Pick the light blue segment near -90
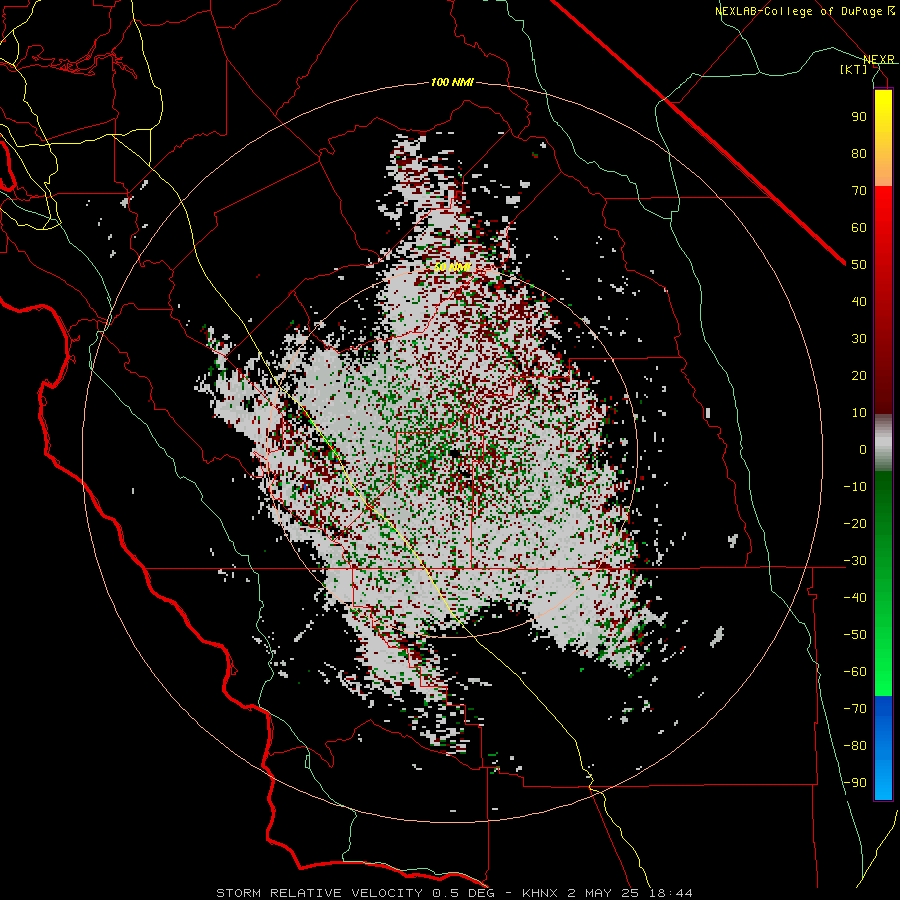The width and height of the screenshot is (900, 900). (x=883, y=781)
